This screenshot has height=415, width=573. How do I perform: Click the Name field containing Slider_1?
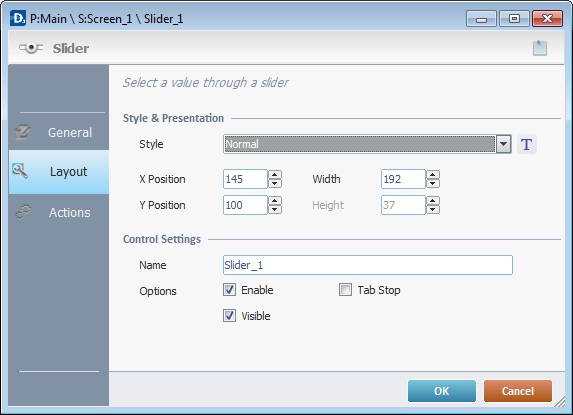tap(368, 265)
